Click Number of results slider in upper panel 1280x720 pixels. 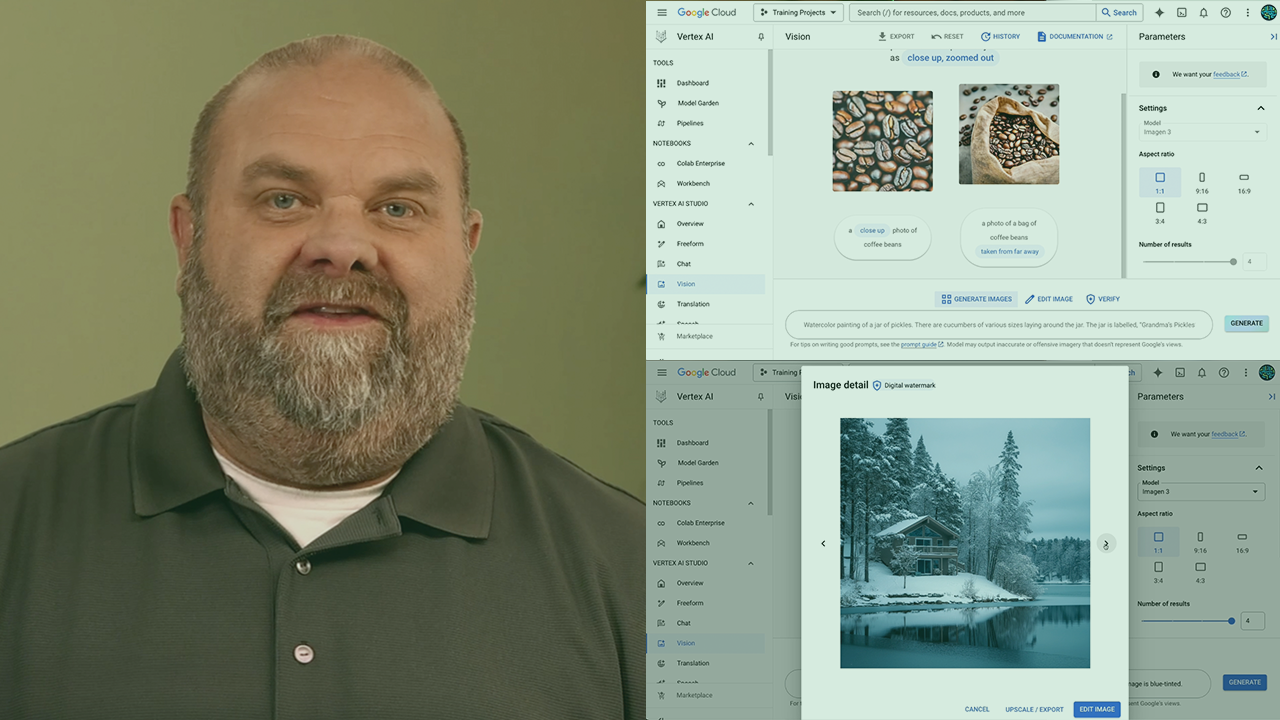tap(1189, 261)
